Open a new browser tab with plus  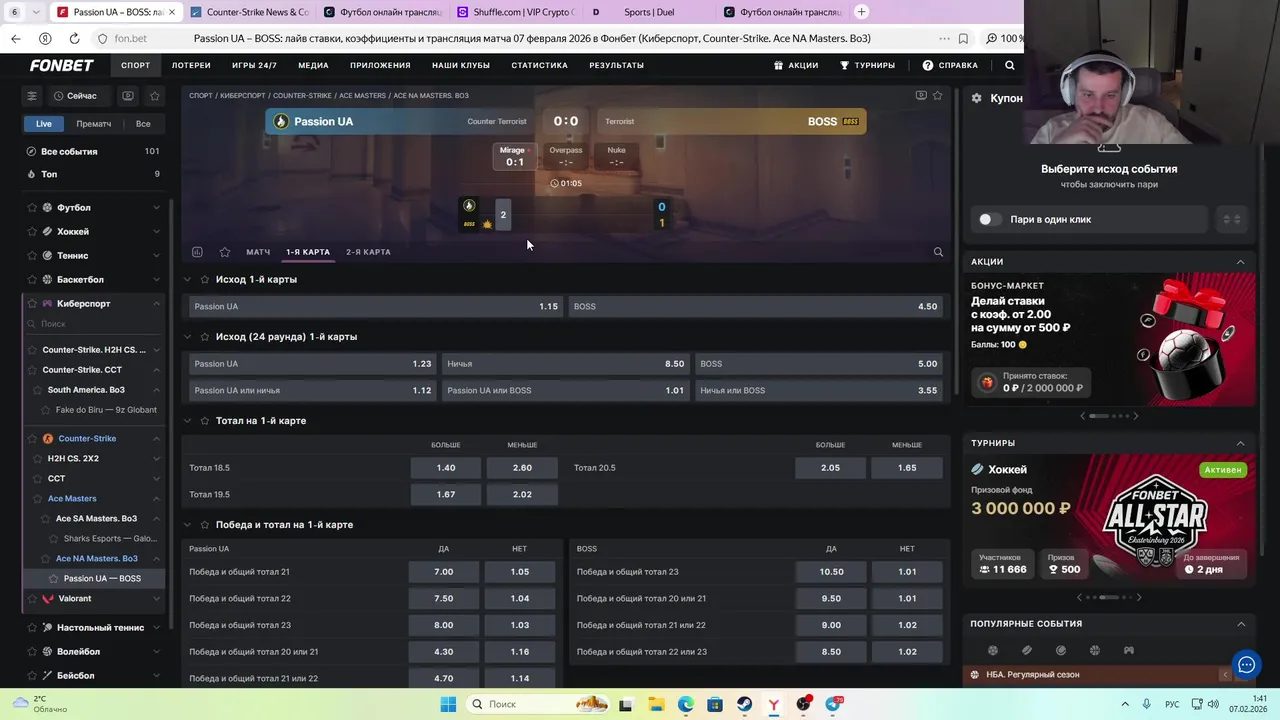coord(862,12)
